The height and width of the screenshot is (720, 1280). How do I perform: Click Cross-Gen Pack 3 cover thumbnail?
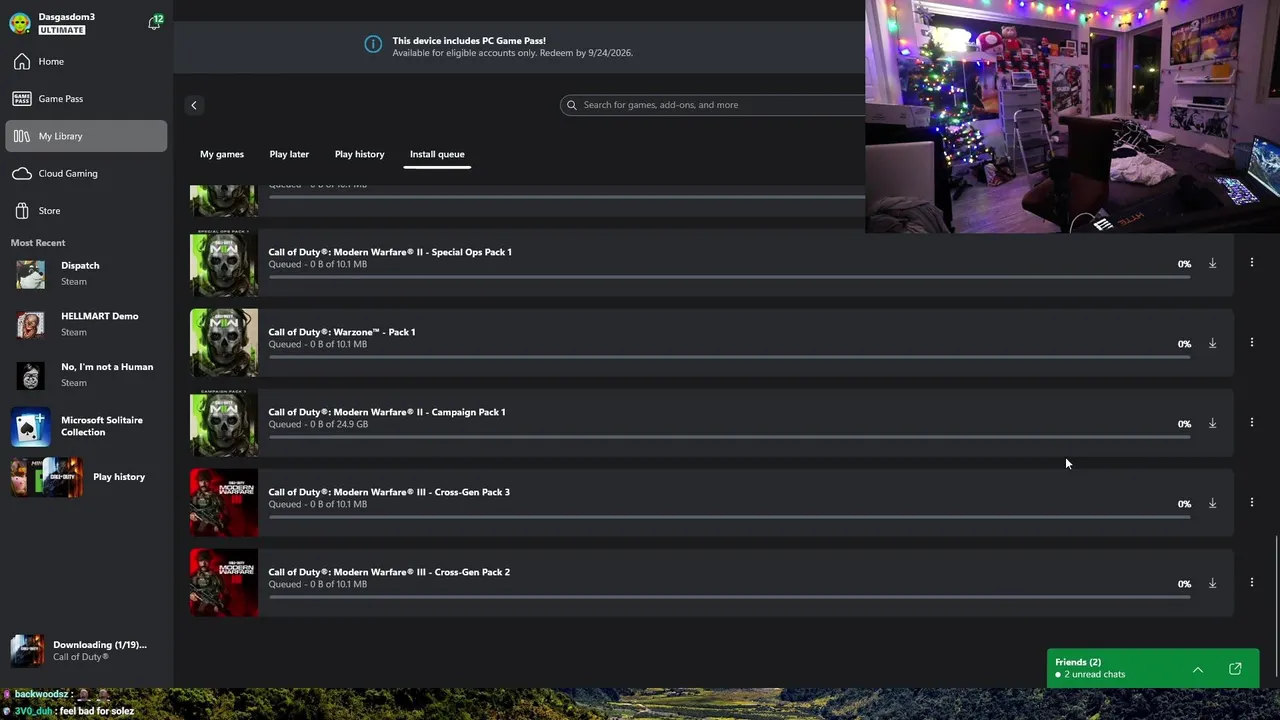pyautogui.click(x=224, y=503)
